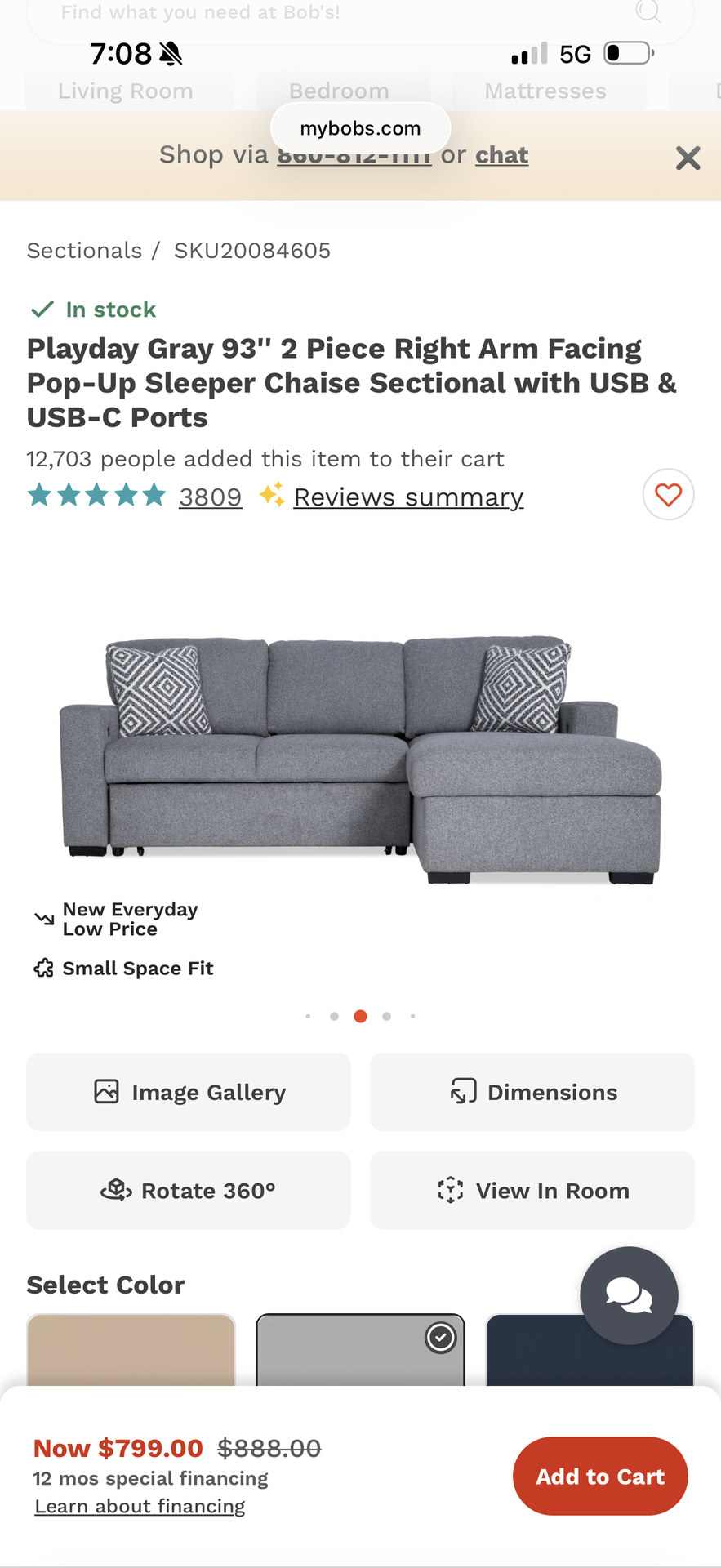Tap the sofa product image
This screenshot has height=1568, width=721.
coord(360,759)
